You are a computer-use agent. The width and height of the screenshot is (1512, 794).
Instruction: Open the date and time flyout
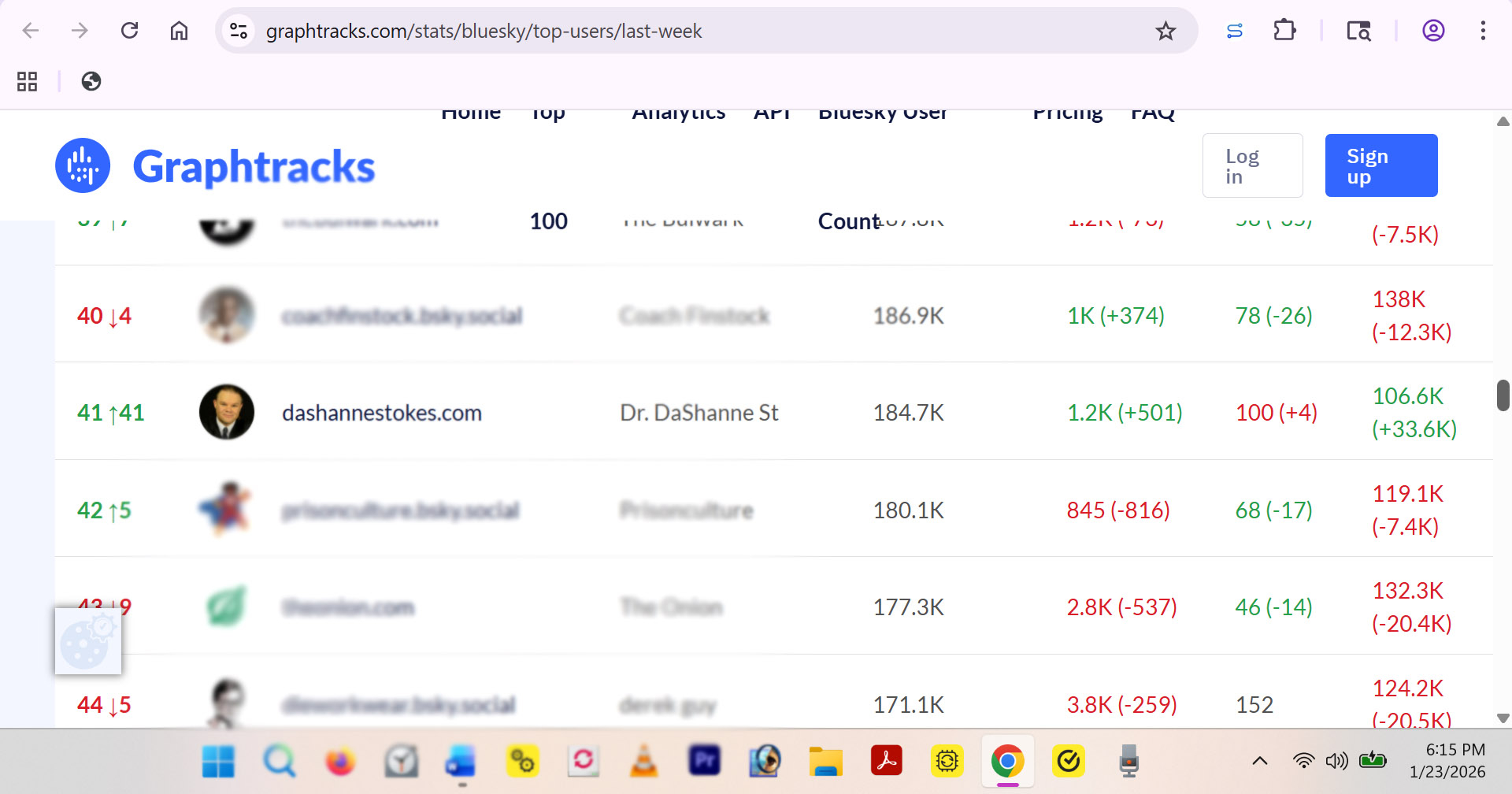(x=1447, y=761)
